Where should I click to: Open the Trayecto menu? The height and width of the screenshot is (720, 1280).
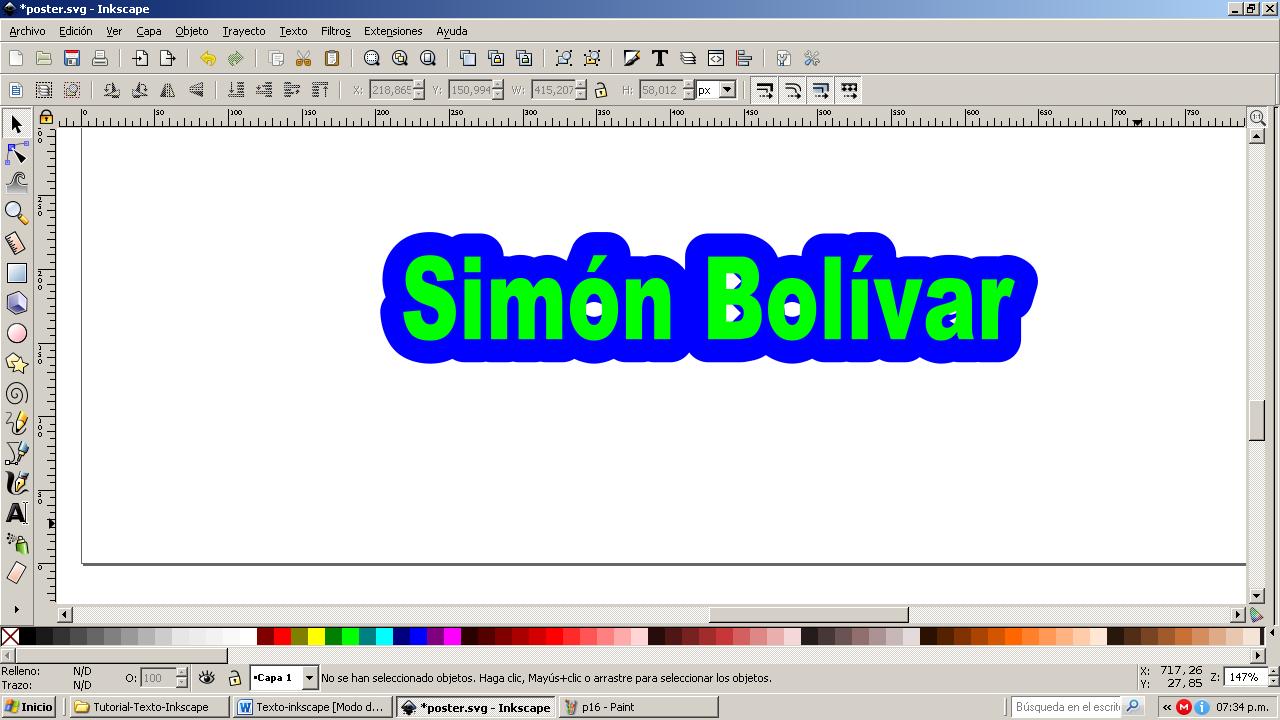point(243,31)
